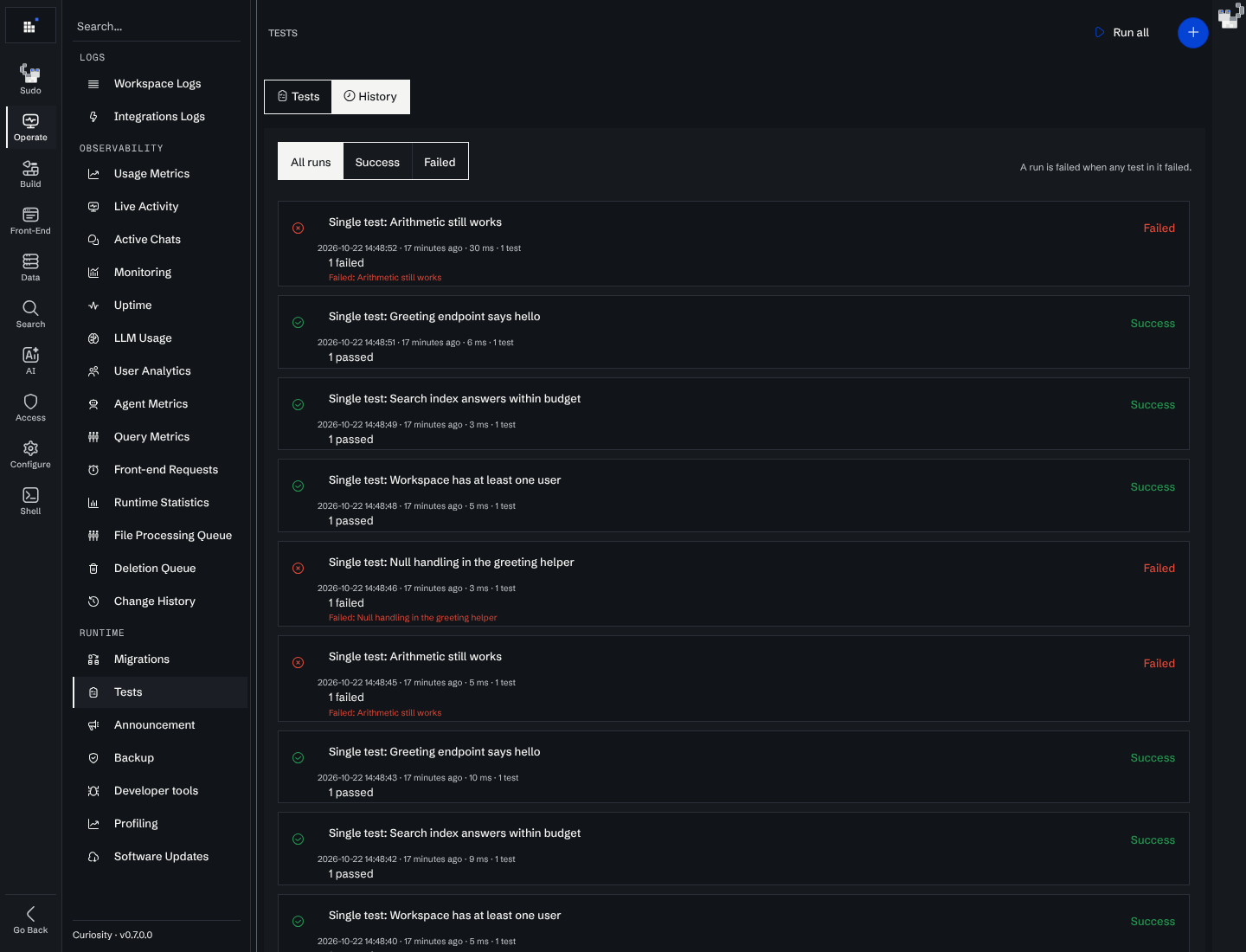Screen dimensions: 1246x952
Task: Open the Sudo section icon
Action: tap(30, 79)
